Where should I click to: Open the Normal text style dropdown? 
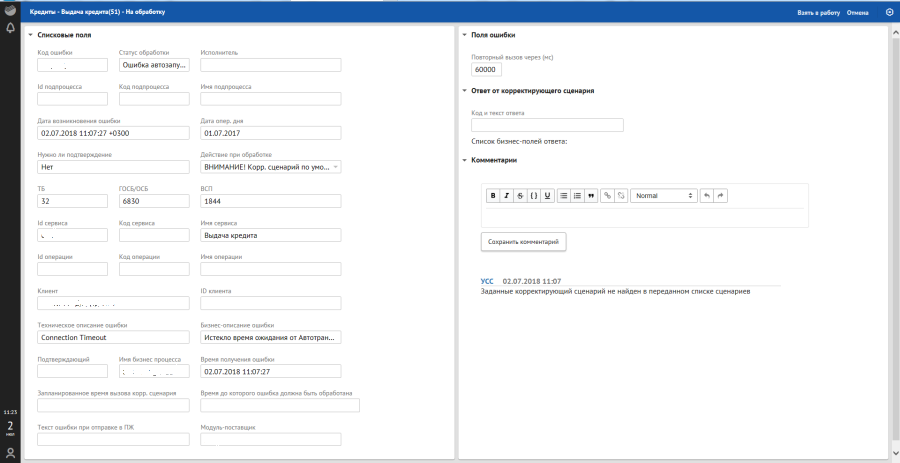coord(663,196)
